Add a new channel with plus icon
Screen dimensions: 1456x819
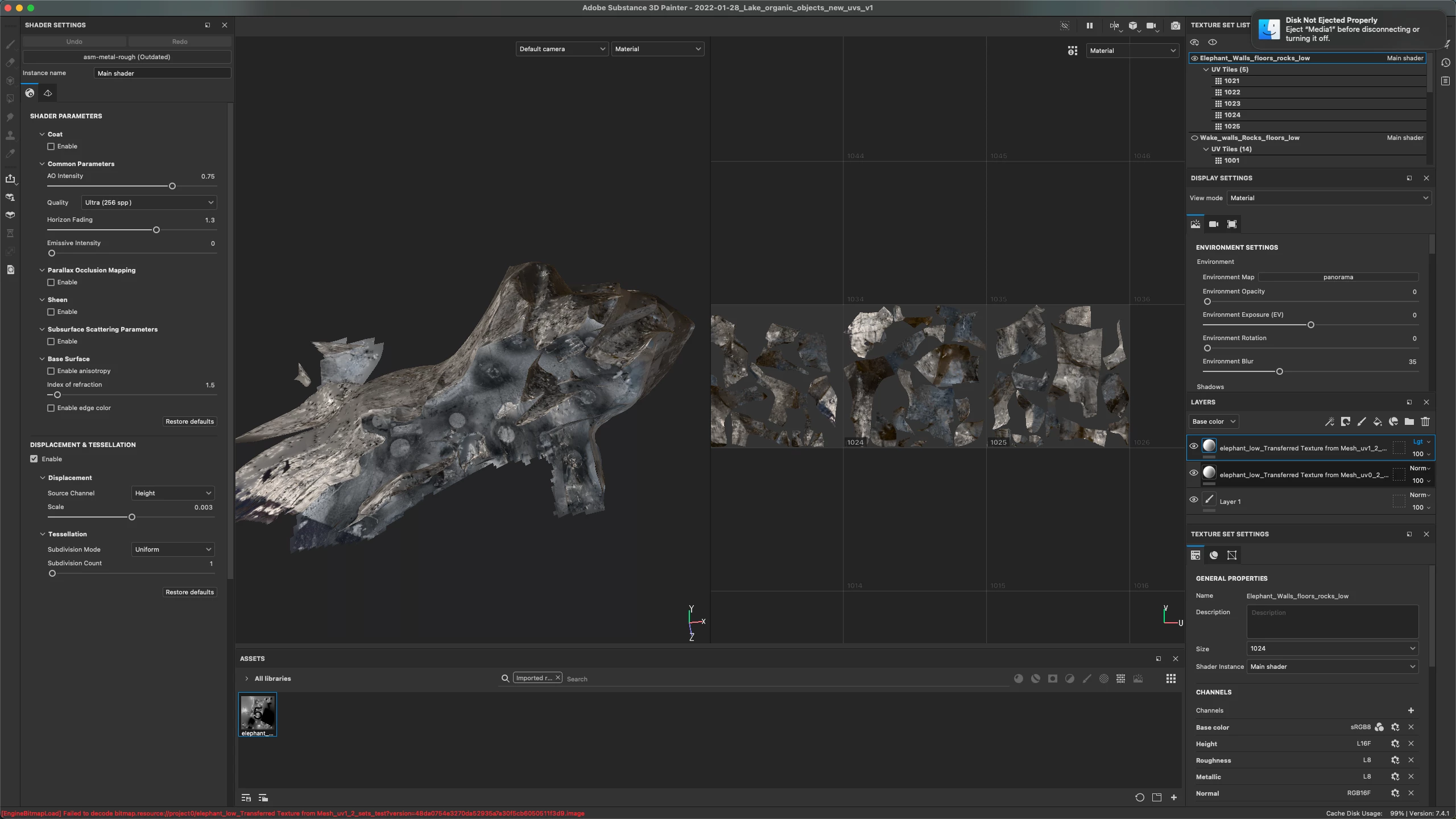[1410, 710]
